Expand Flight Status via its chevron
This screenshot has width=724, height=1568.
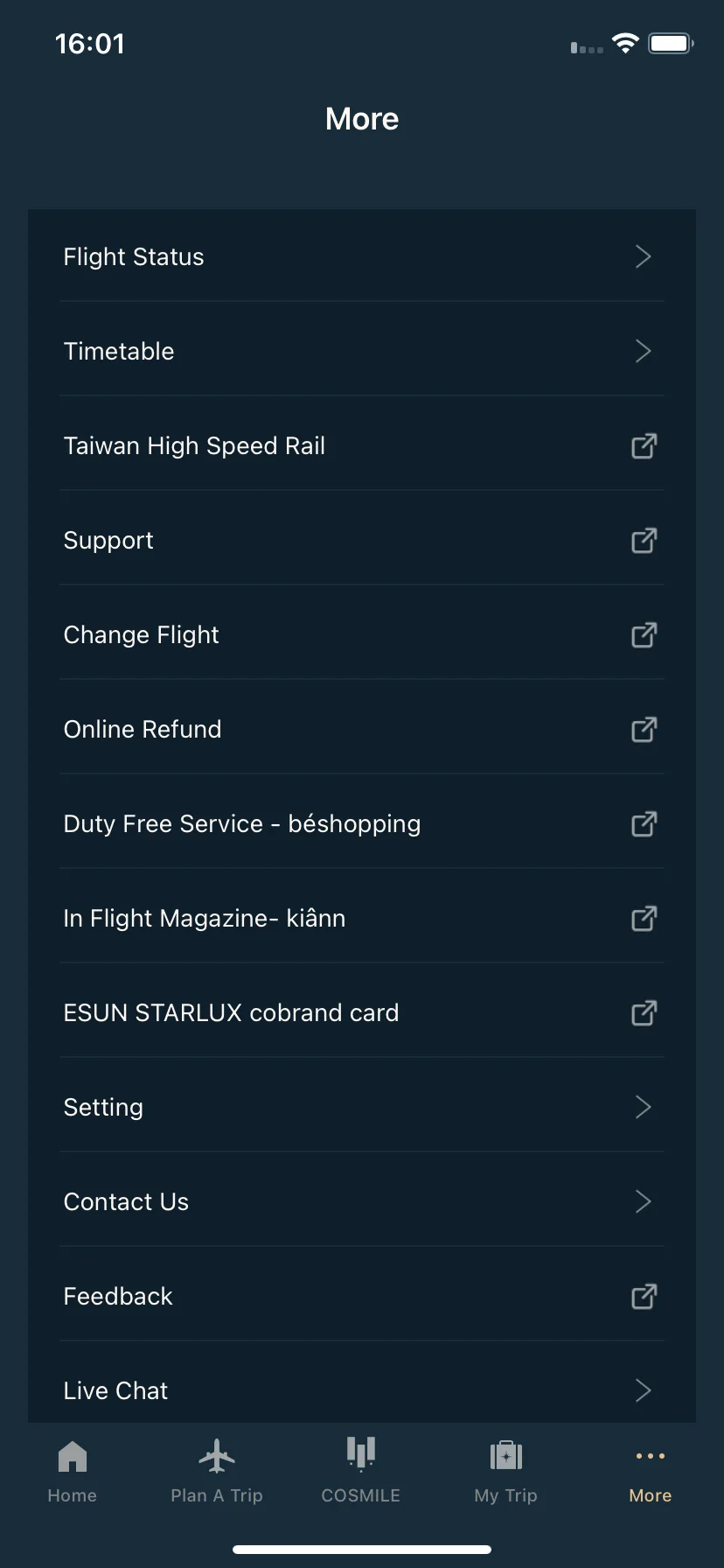coord(644,256)
